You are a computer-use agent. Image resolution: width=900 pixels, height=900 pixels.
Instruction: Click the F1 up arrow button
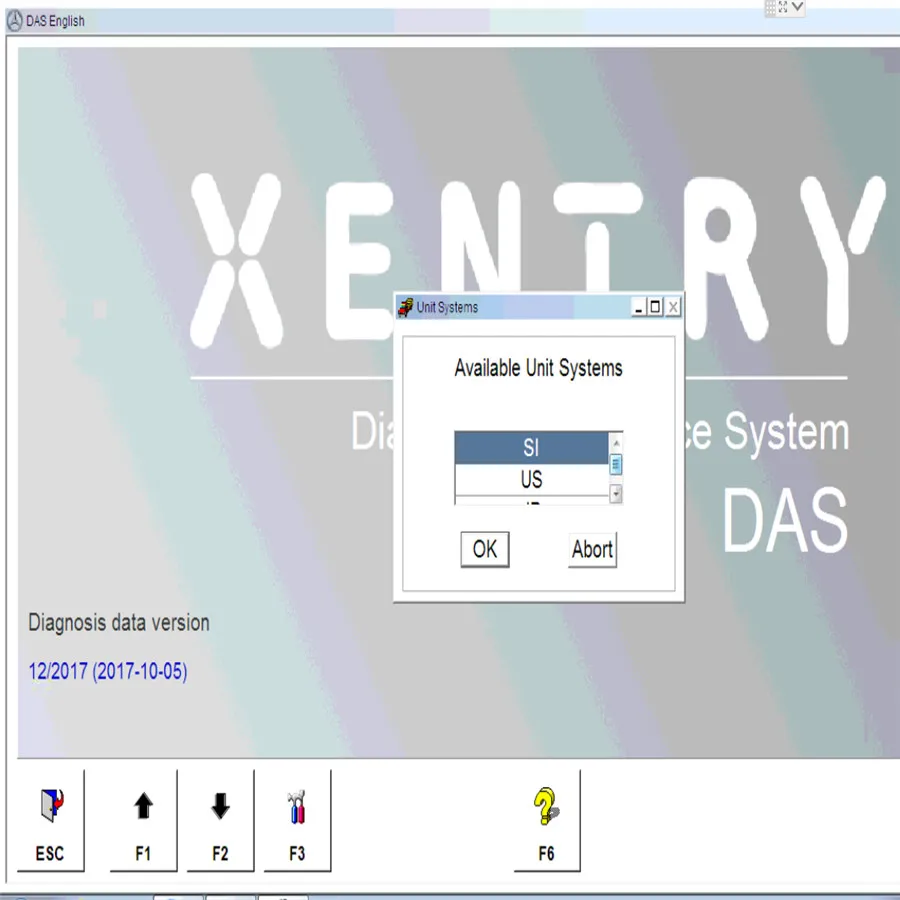point(143,821)
